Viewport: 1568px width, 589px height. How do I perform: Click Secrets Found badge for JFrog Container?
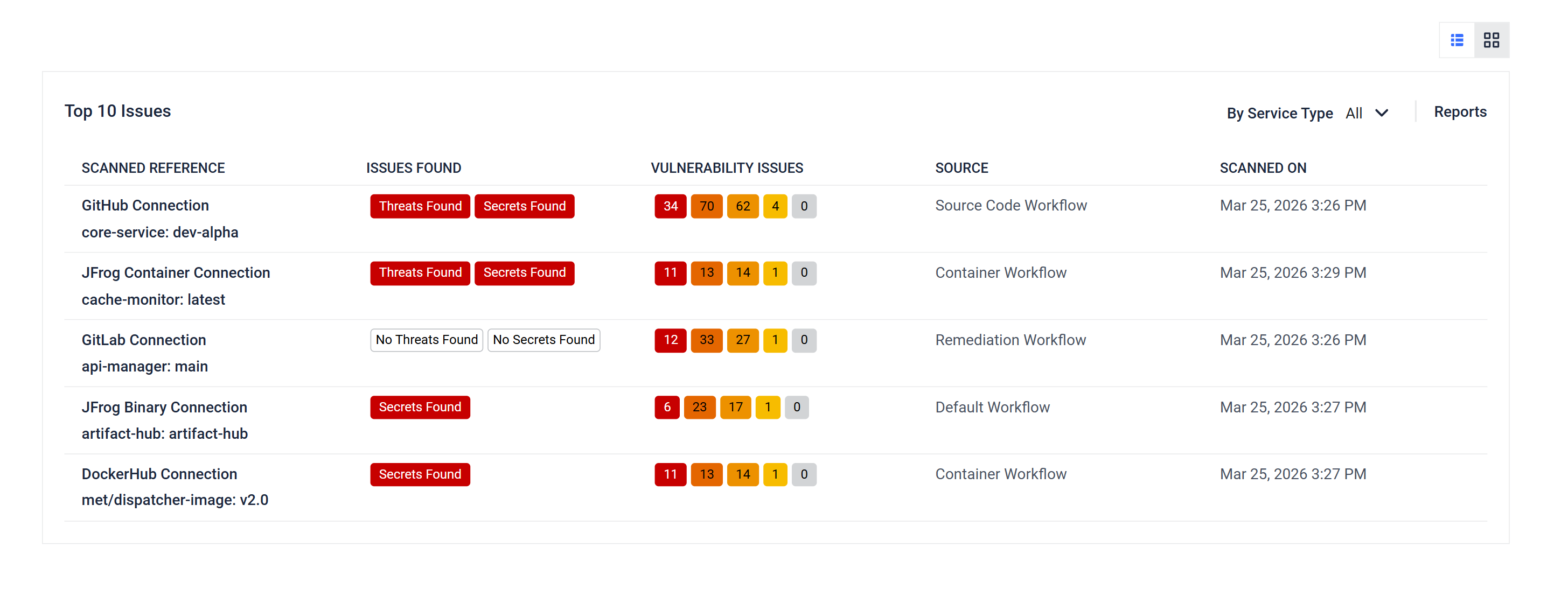[x=524, y=272]
